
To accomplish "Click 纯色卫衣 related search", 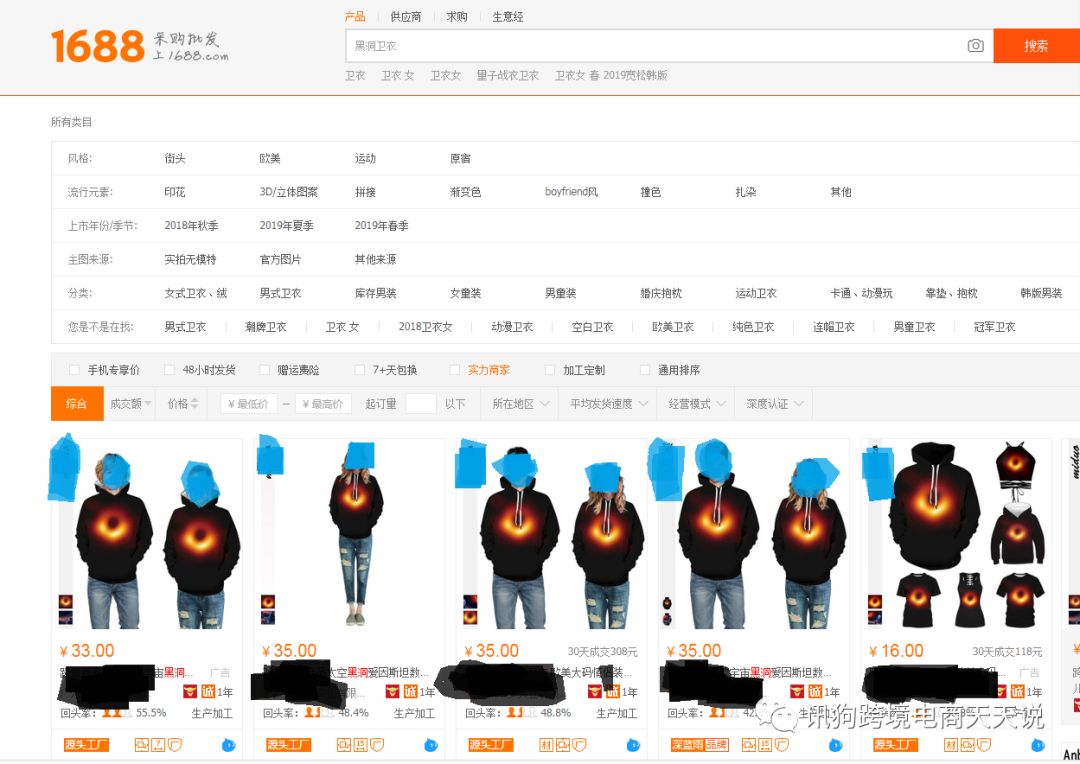I will [x=754, y=327].
